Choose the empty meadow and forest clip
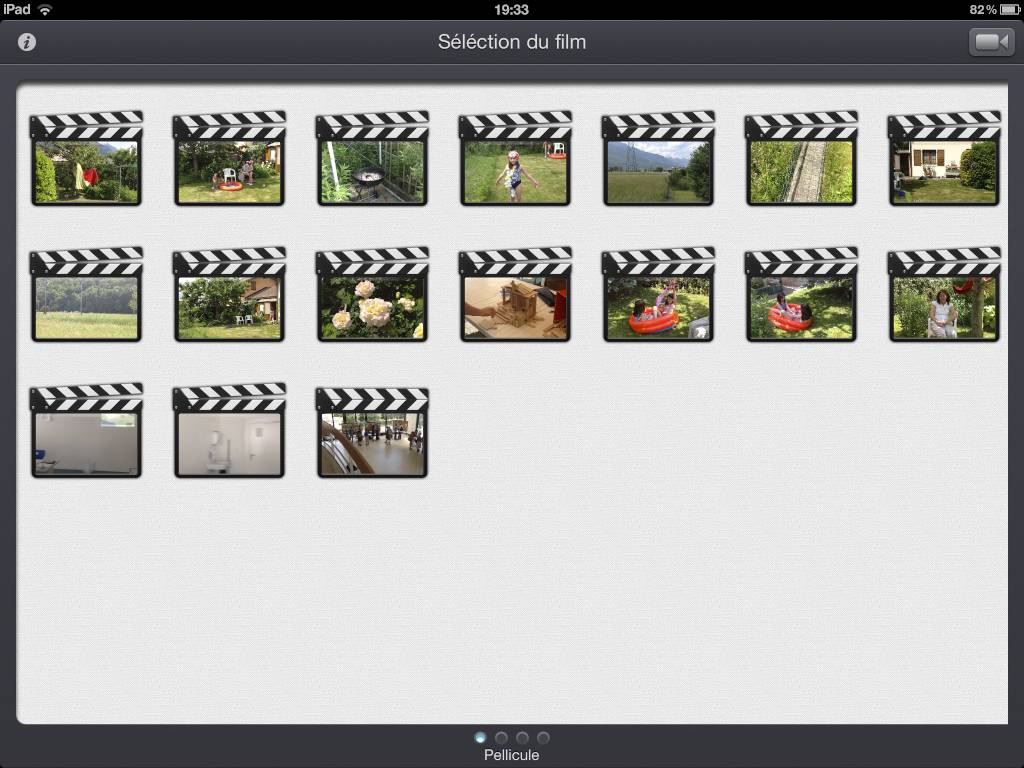1024x768 pixels. [x=86, y=308]
